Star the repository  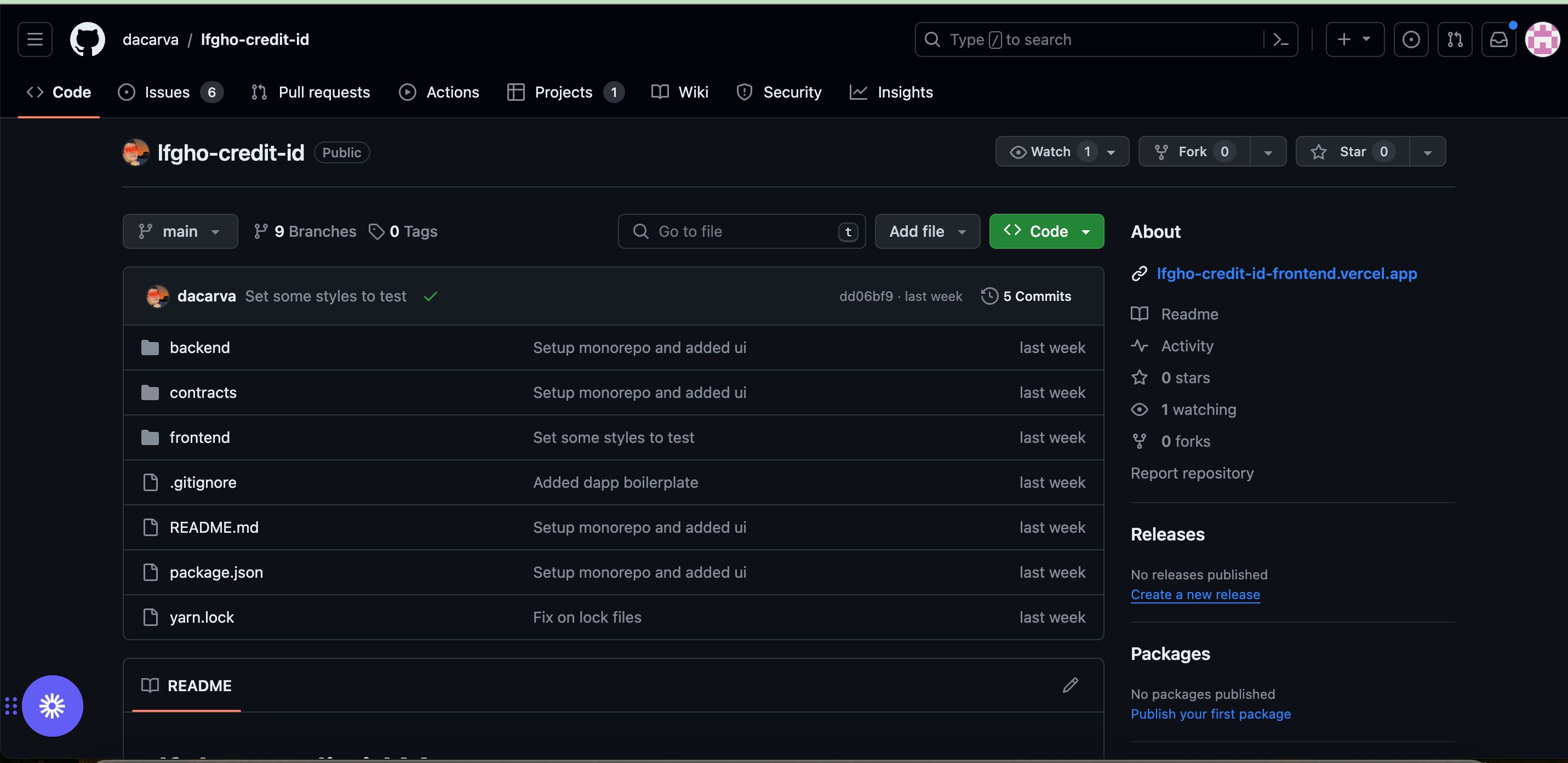[x=1353, y=152]
